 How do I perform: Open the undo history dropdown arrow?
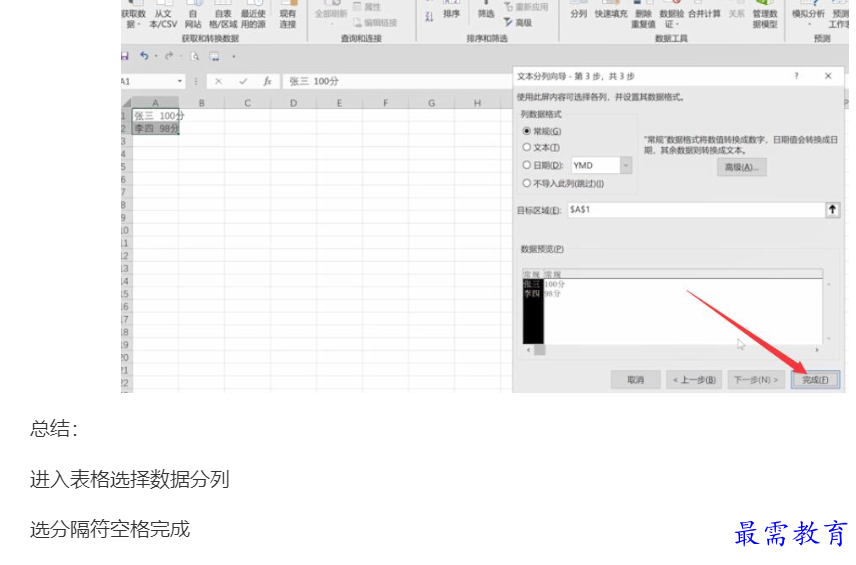(x=156, y=56)
